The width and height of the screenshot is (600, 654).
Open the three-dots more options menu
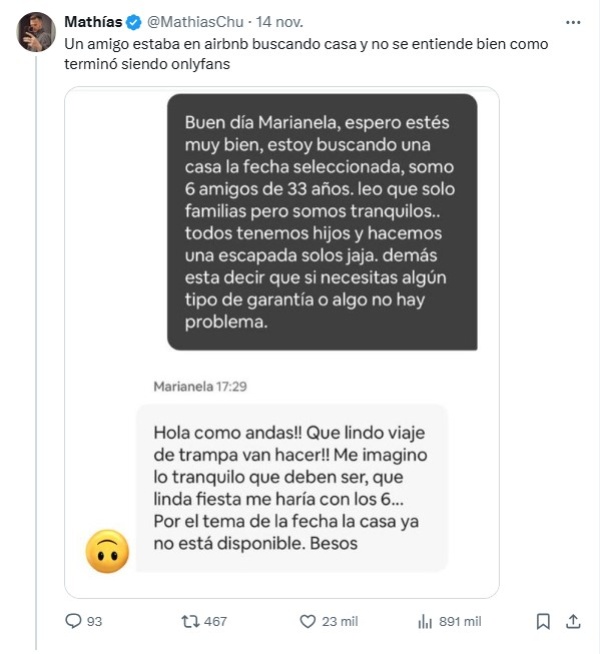(x=572, y=21)
